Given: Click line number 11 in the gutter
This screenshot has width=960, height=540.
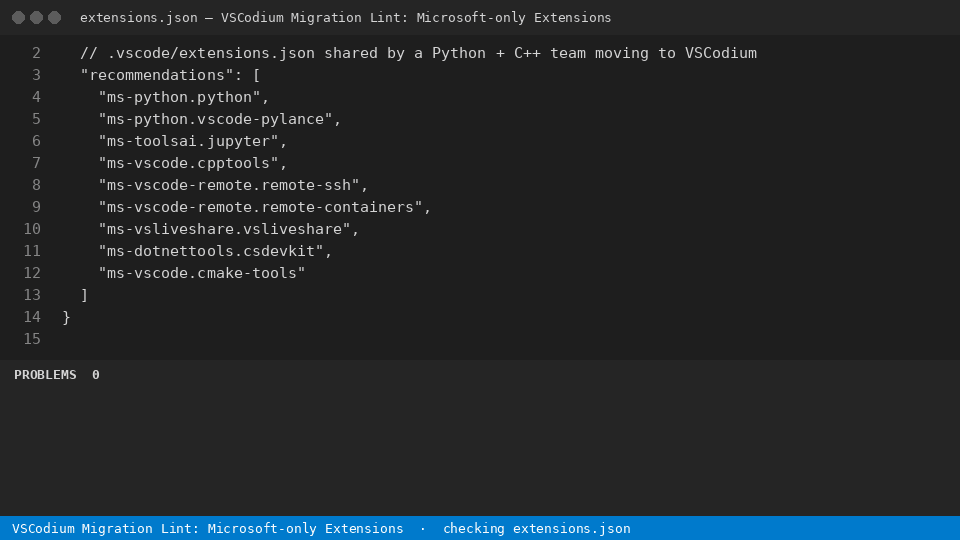Looking at the screenshot, I should pos(32,251).
